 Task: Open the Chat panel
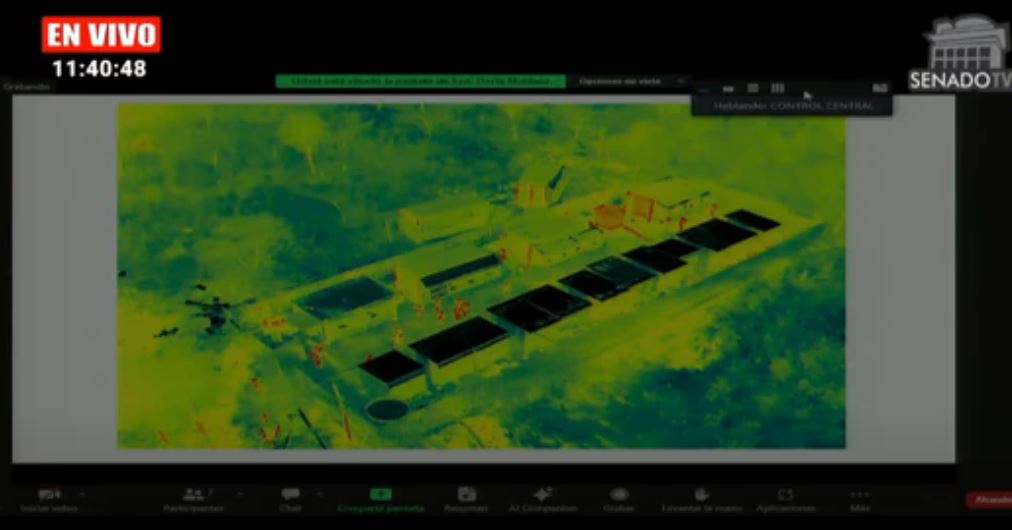(x=290, y=500)
